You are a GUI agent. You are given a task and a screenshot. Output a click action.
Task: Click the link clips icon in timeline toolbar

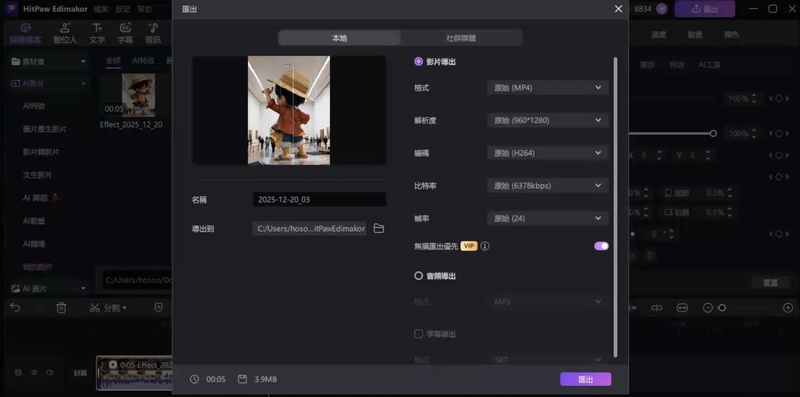(657, 308)
